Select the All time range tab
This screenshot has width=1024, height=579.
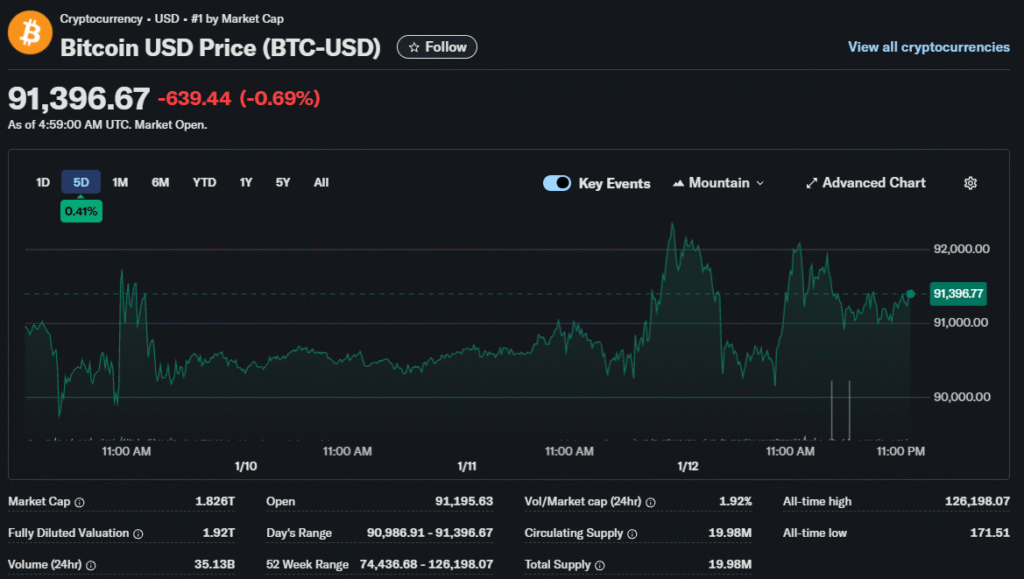click(x=321, y=182)
